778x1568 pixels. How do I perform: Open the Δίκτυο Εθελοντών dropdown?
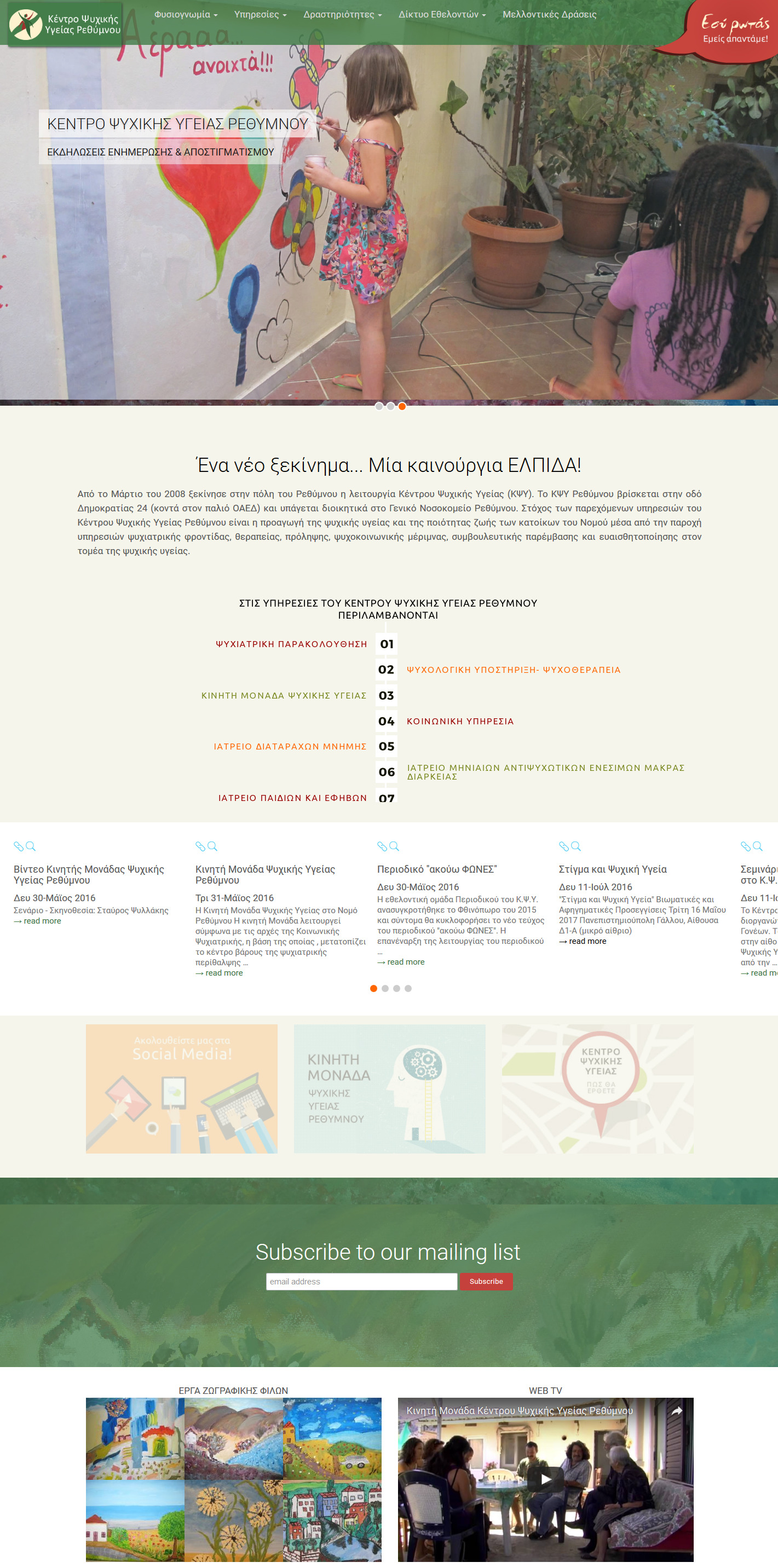coord(442,15)
